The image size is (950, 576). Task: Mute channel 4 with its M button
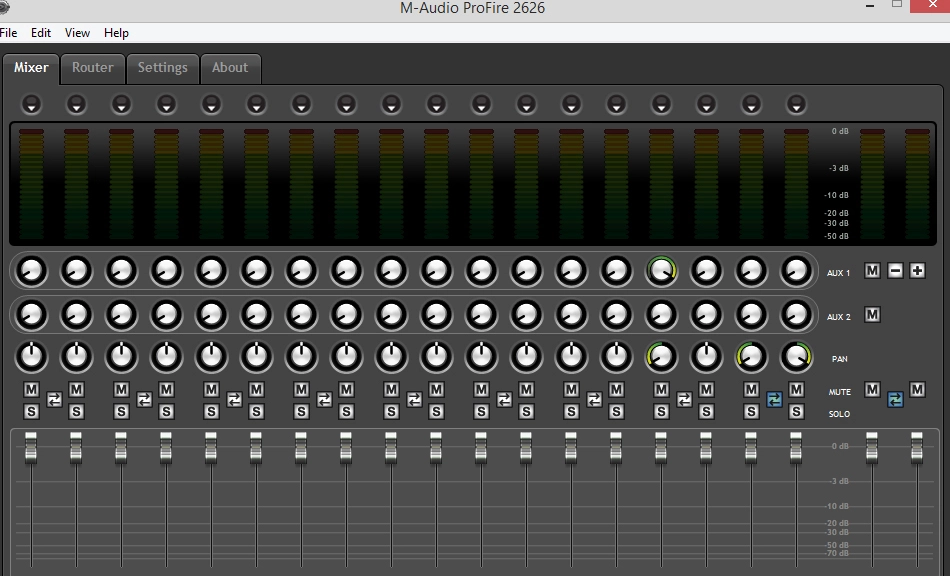[x=167, y=389]
